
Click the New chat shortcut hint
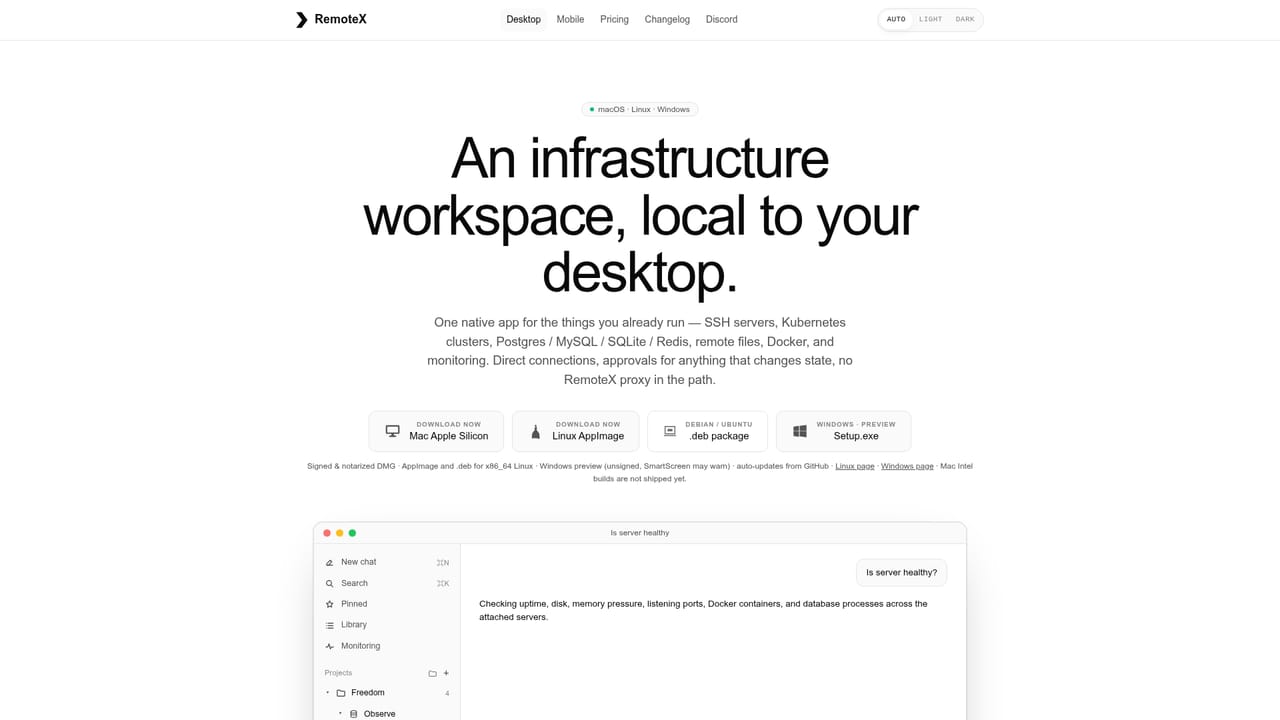click(x=443, y=563)
